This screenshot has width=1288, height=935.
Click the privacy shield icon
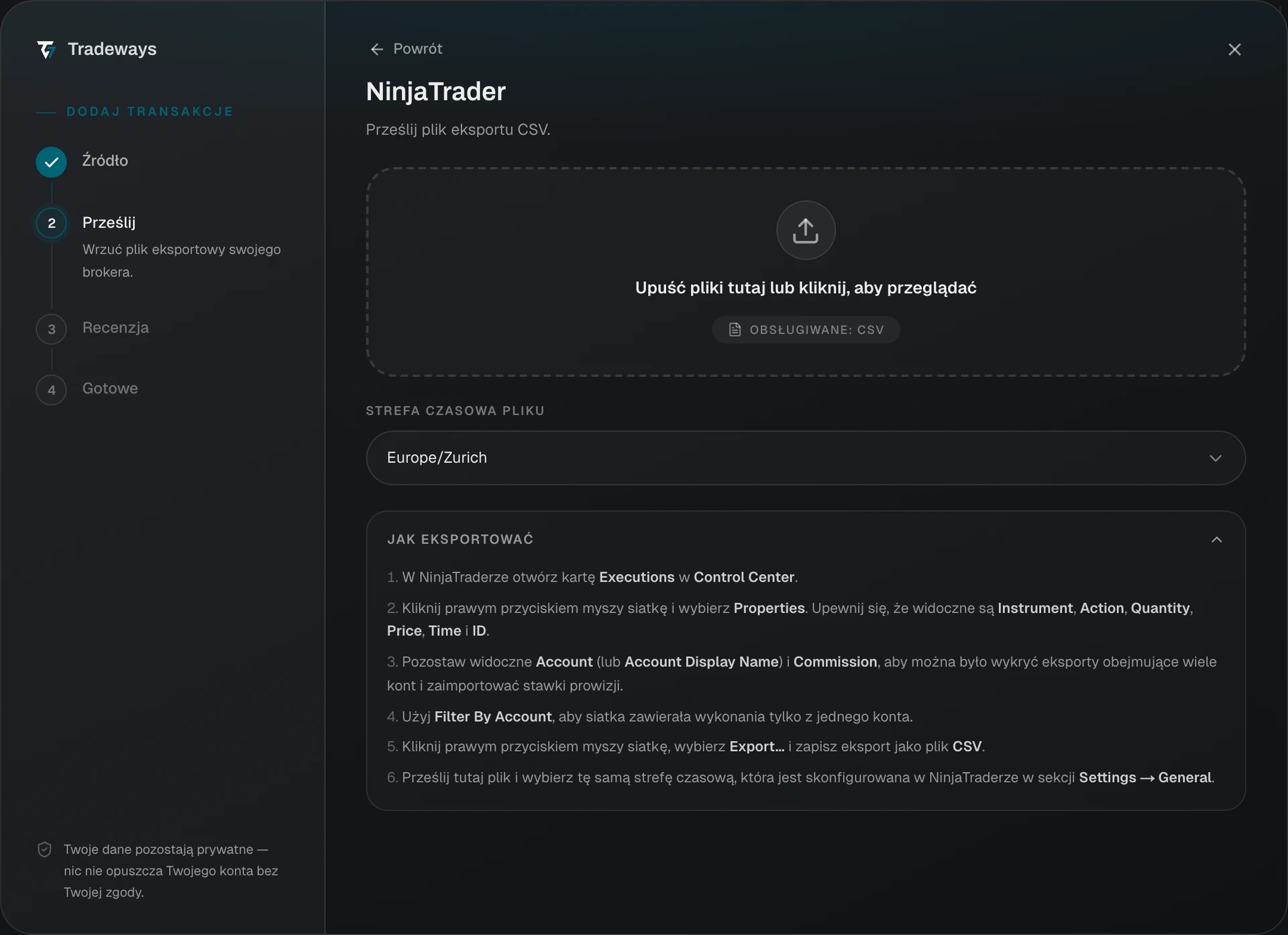coord(44,850)
